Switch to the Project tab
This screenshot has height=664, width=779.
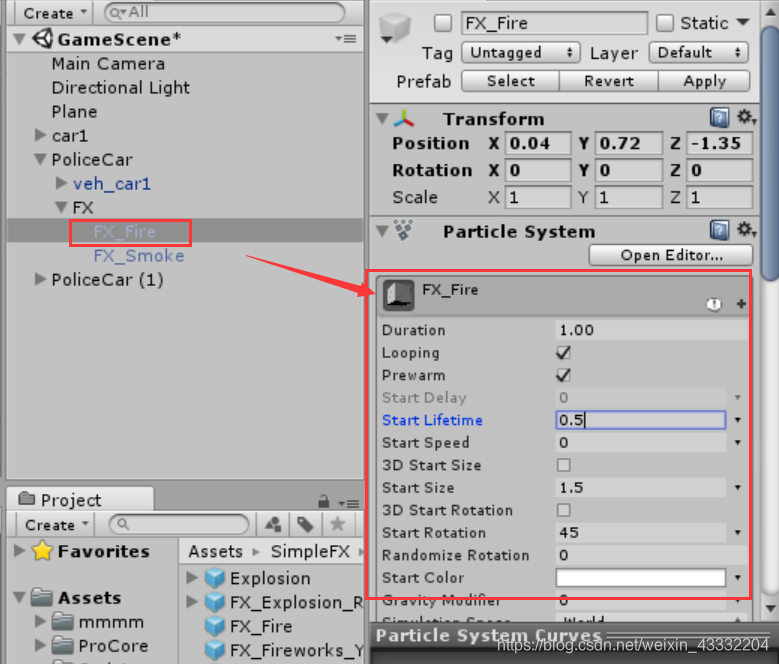coord(80,499)
